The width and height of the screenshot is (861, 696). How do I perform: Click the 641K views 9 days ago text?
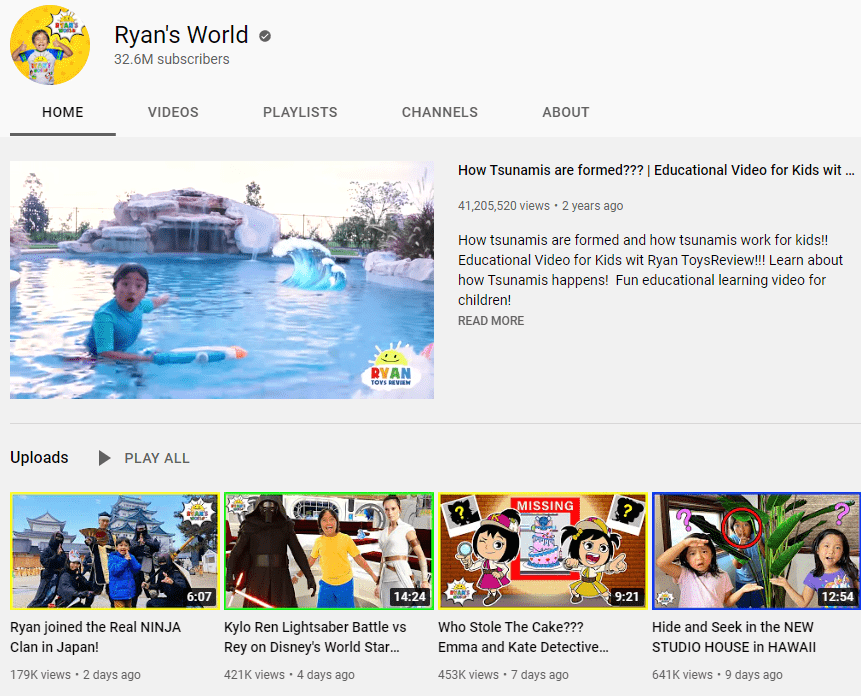(x=717, y=675)
